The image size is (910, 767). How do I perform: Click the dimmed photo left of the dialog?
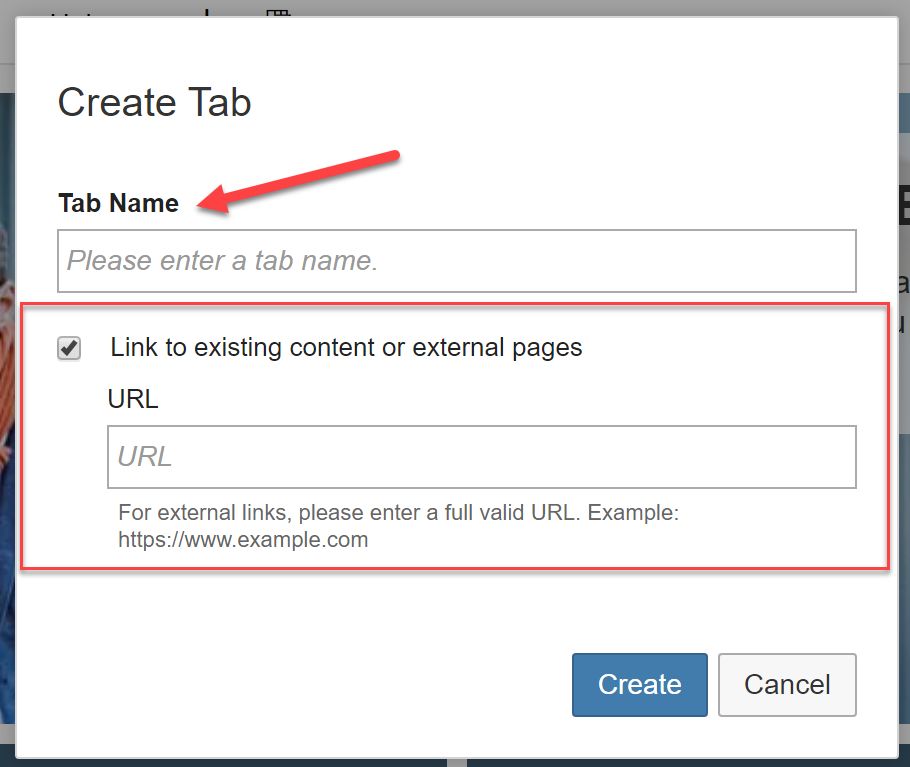7,406
